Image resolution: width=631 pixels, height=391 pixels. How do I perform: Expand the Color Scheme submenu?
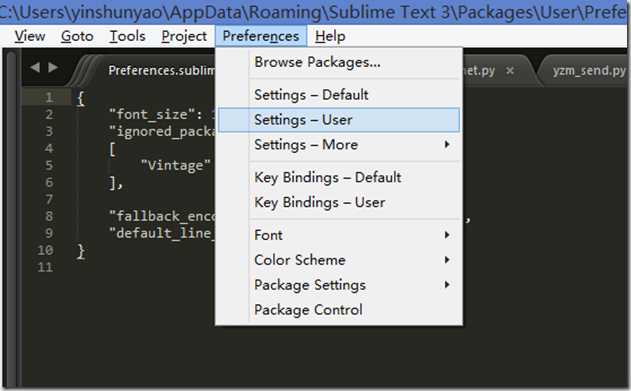338,260
